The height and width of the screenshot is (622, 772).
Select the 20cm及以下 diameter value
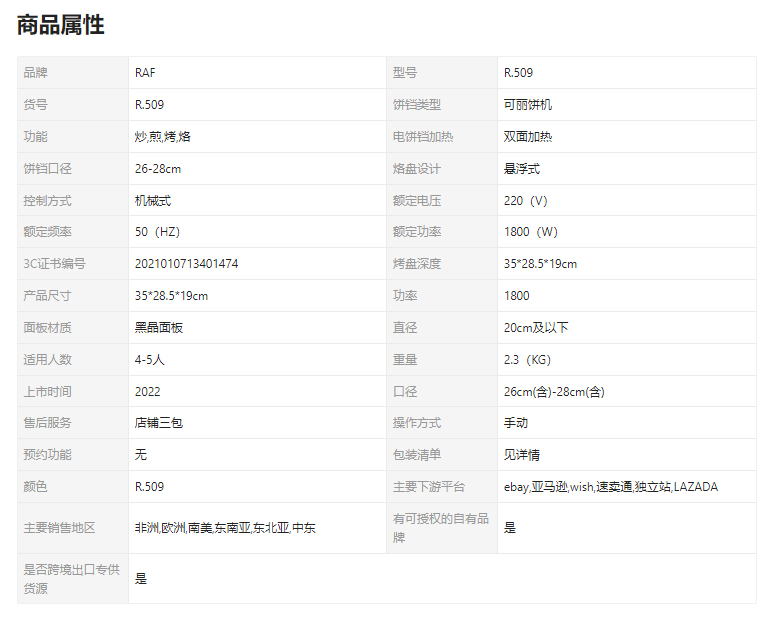(x=536, y=328)
